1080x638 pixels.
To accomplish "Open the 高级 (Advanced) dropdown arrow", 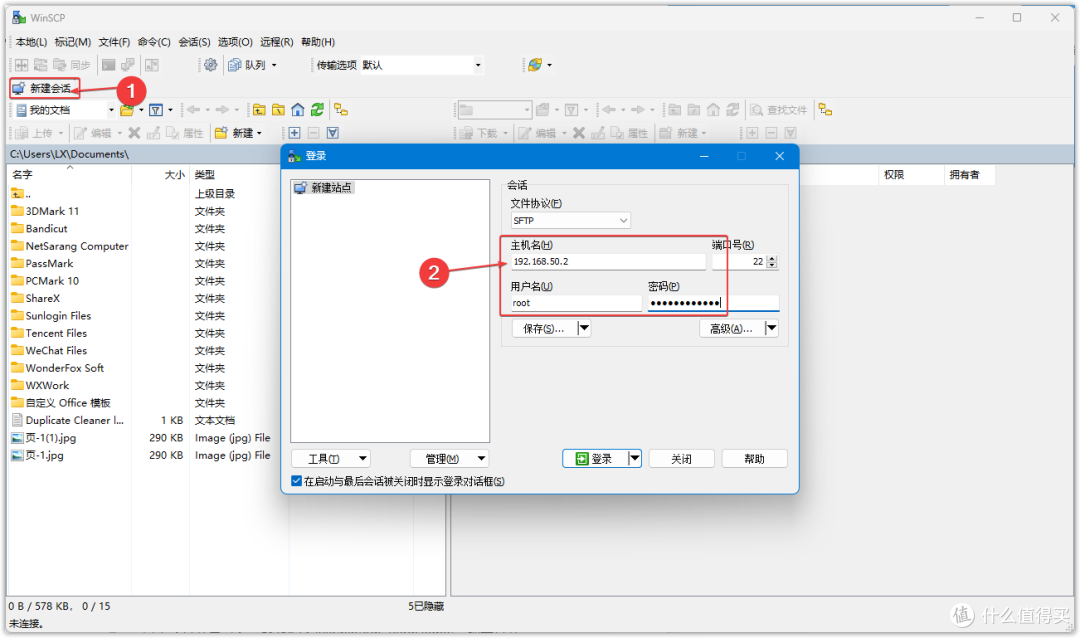I will [x=770, y=328].
